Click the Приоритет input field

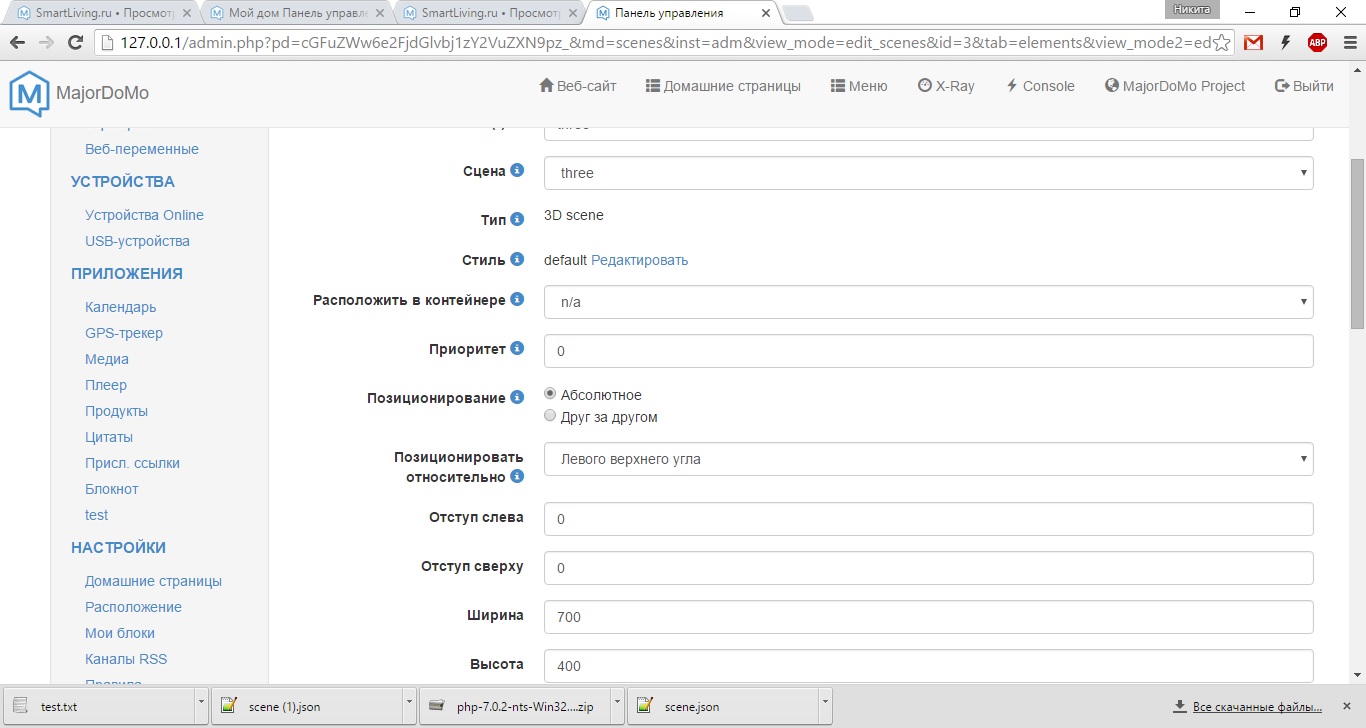[928, 351]
